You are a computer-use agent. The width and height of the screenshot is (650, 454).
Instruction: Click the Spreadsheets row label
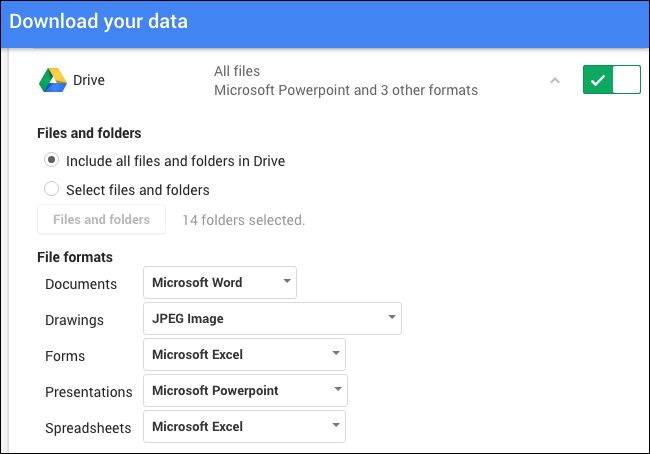(x=88, y=428)
